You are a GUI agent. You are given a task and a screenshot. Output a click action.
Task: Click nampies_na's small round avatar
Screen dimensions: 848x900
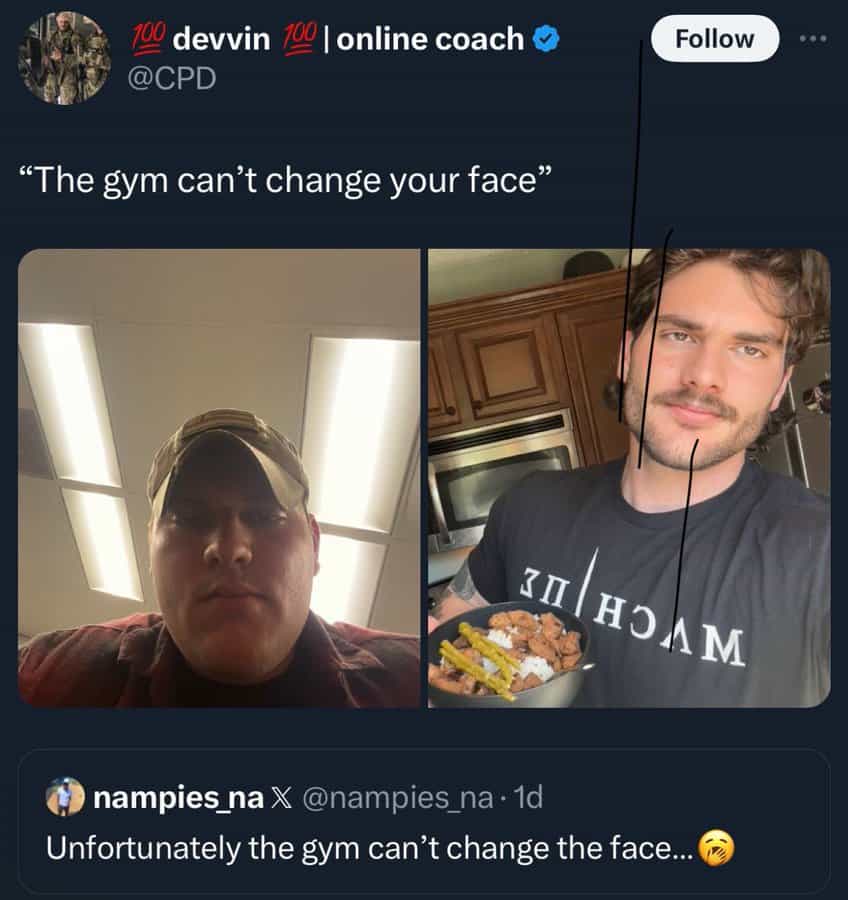point(63,798)
